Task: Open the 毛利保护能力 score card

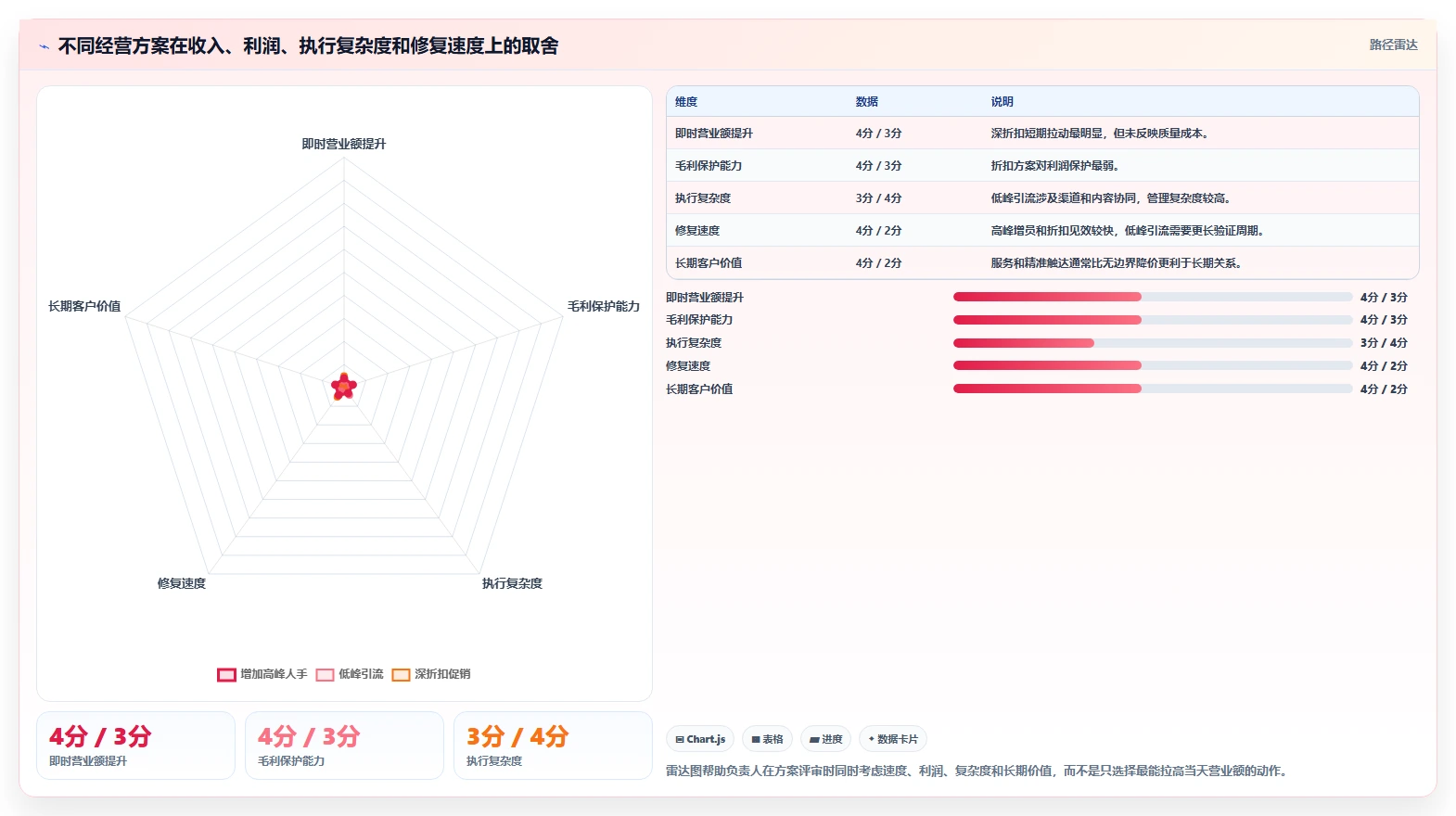Action: (344, 746)
